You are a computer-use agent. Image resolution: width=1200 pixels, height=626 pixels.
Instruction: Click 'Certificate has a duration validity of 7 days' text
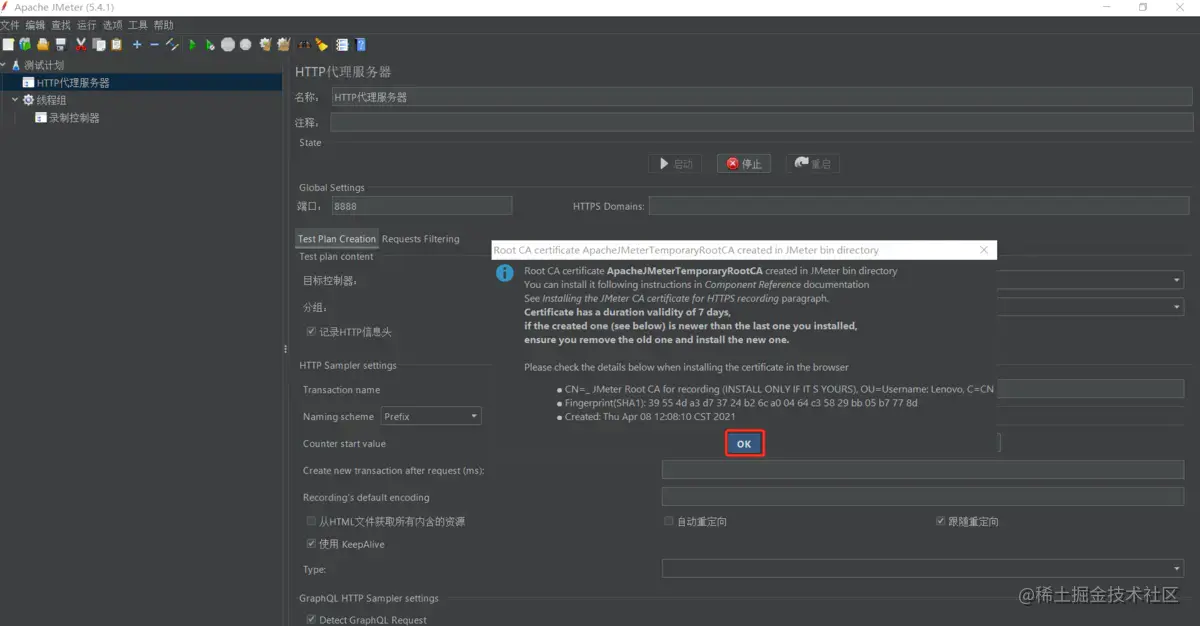(627, 312)
